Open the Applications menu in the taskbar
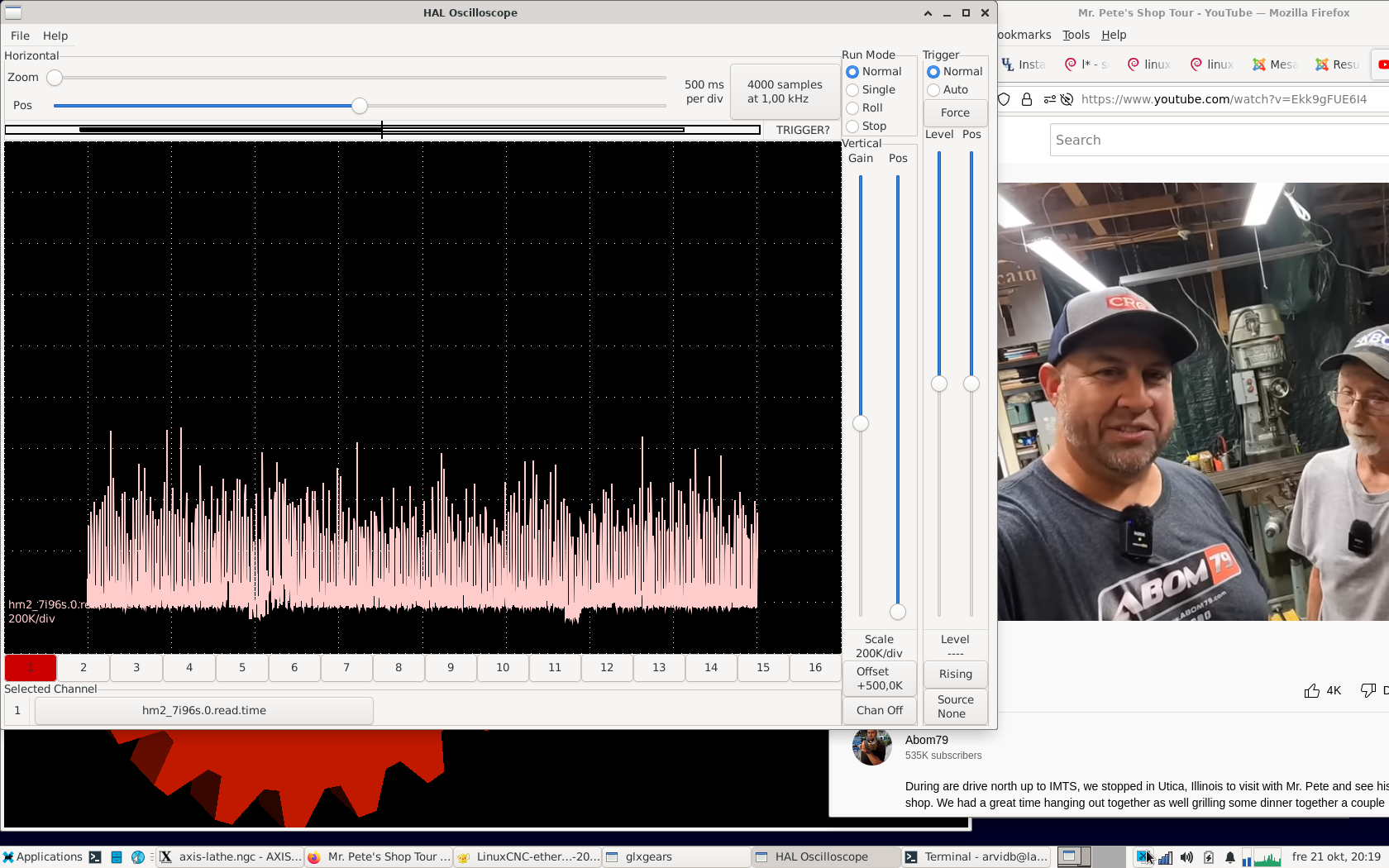The height and width of the screenshot is (868, 1389). [42, 856]
